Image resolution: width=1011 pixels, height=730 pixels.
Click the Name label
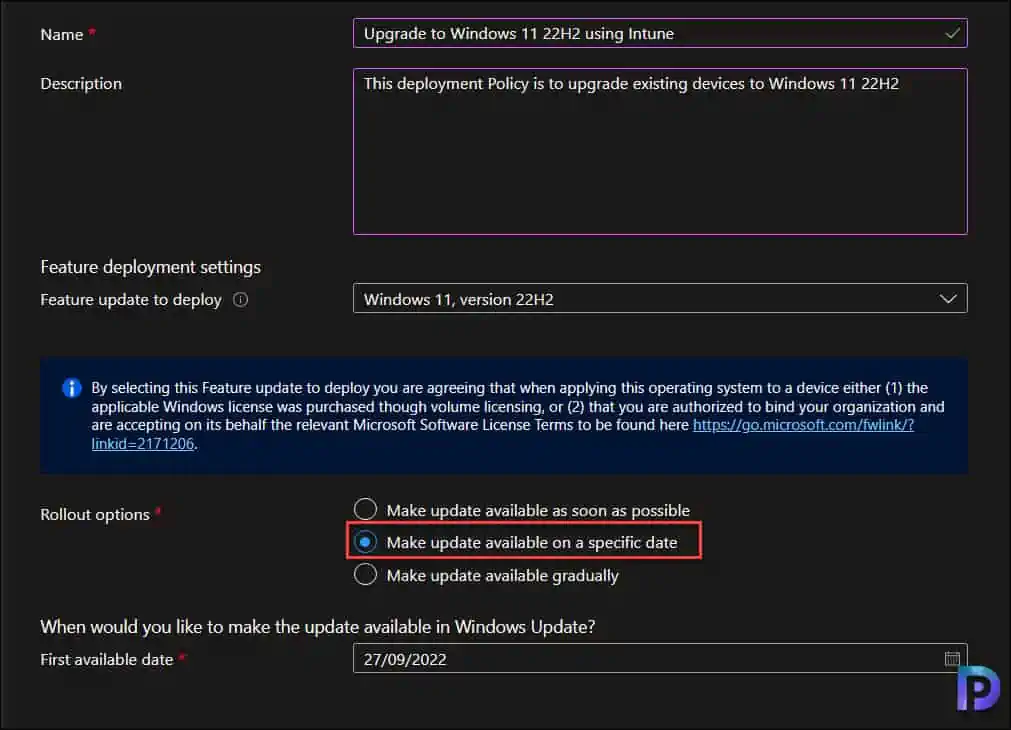[62, 35]
